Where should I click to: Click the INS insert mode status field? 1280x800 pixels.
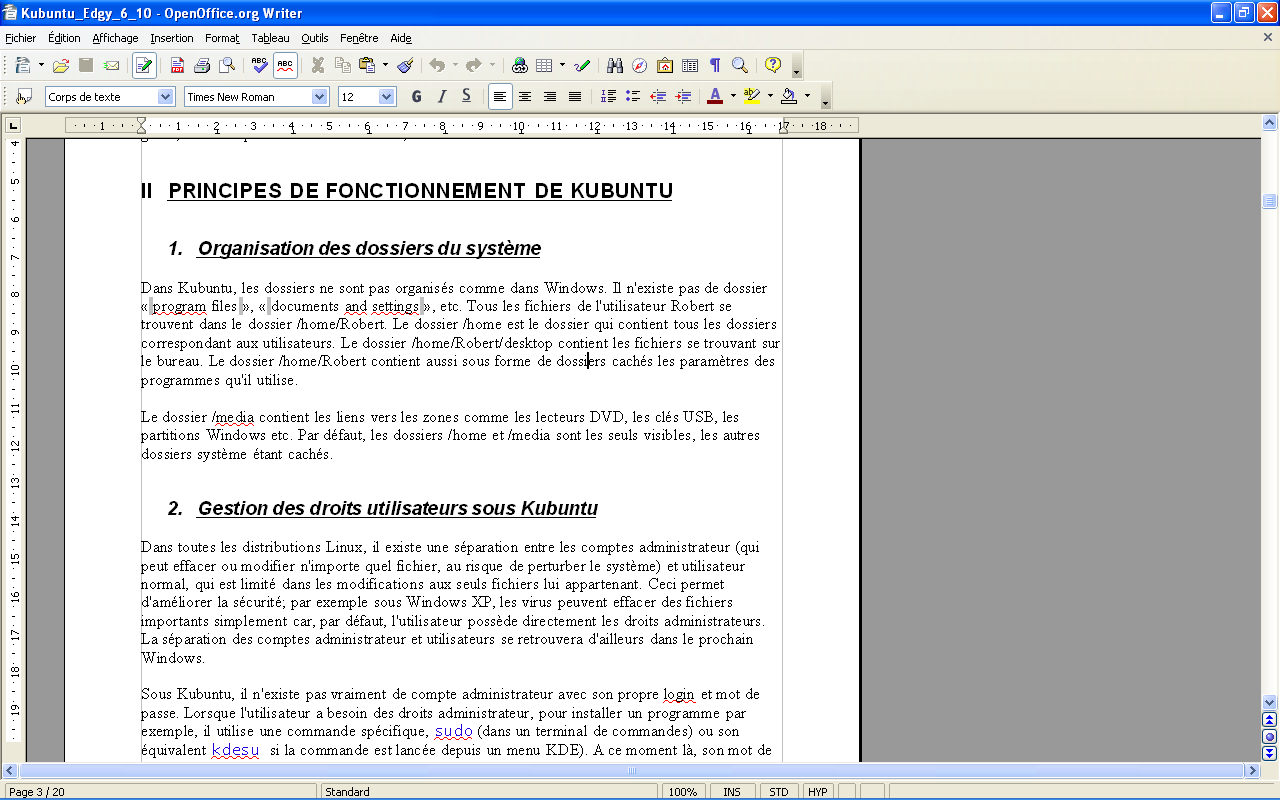coord(732,792)
